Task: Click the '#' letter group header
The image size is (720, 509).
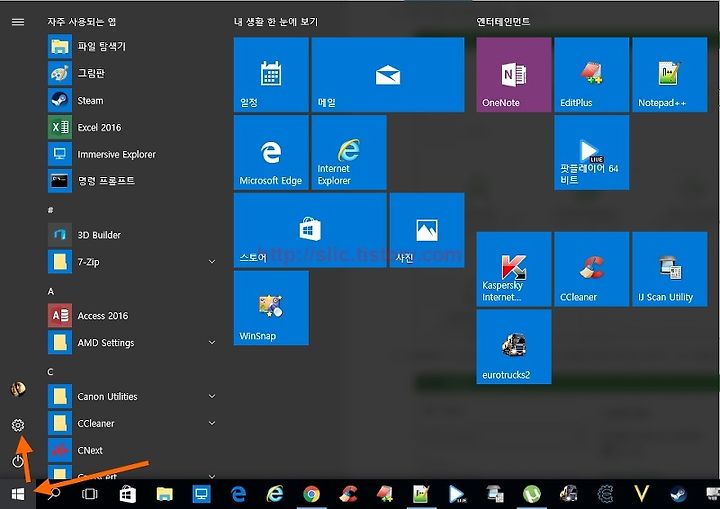Action: point(51,210)
